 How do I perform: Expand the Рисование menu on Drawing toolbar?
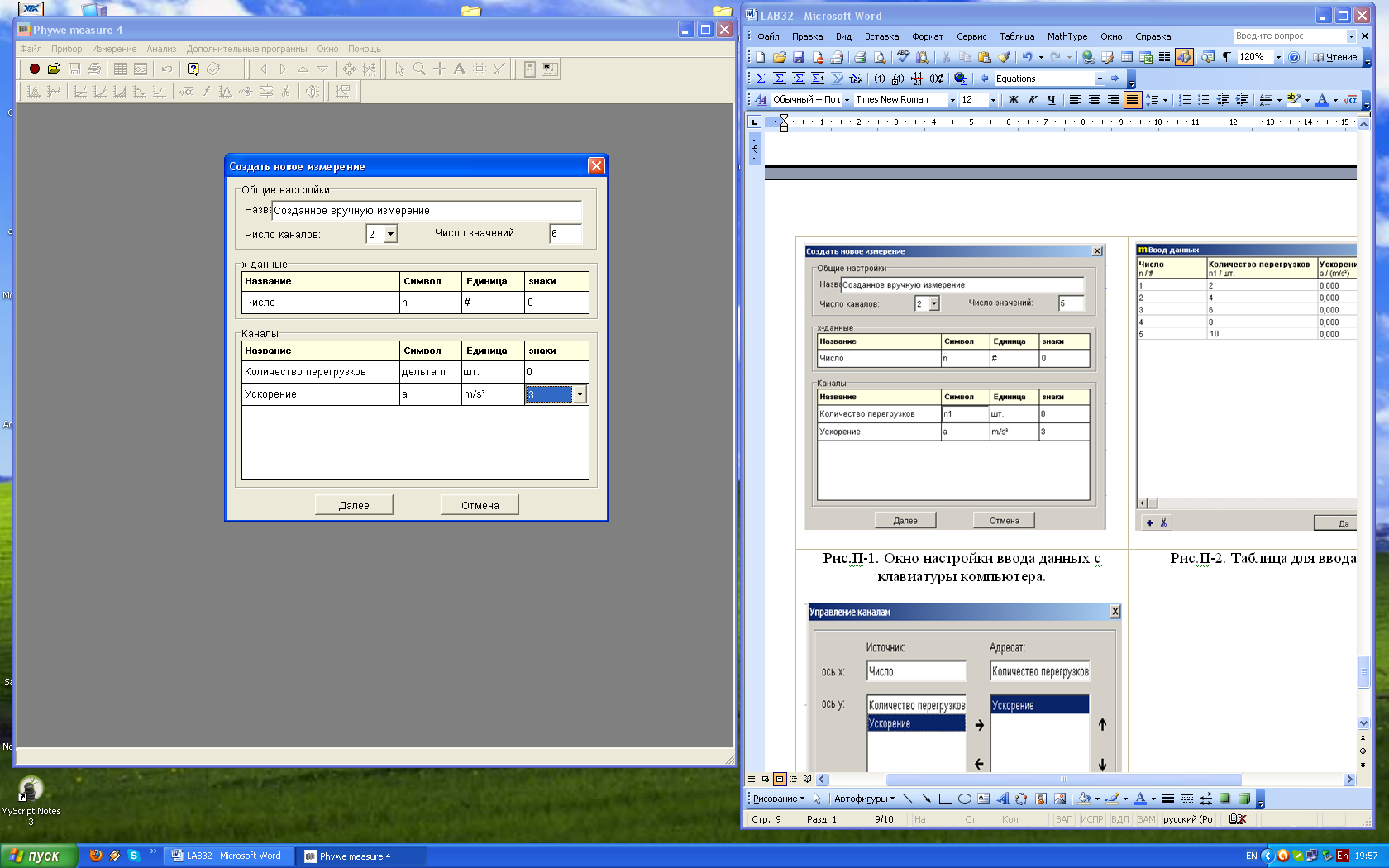[x=778, y=799]
